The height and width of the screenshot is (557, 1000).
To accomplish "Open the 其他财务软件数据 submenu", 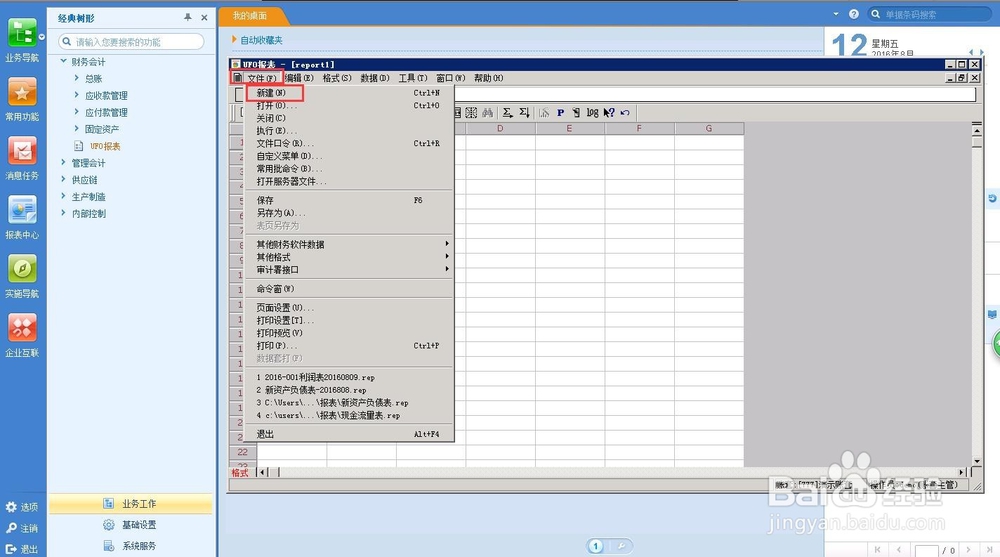I will pos(349,244).
